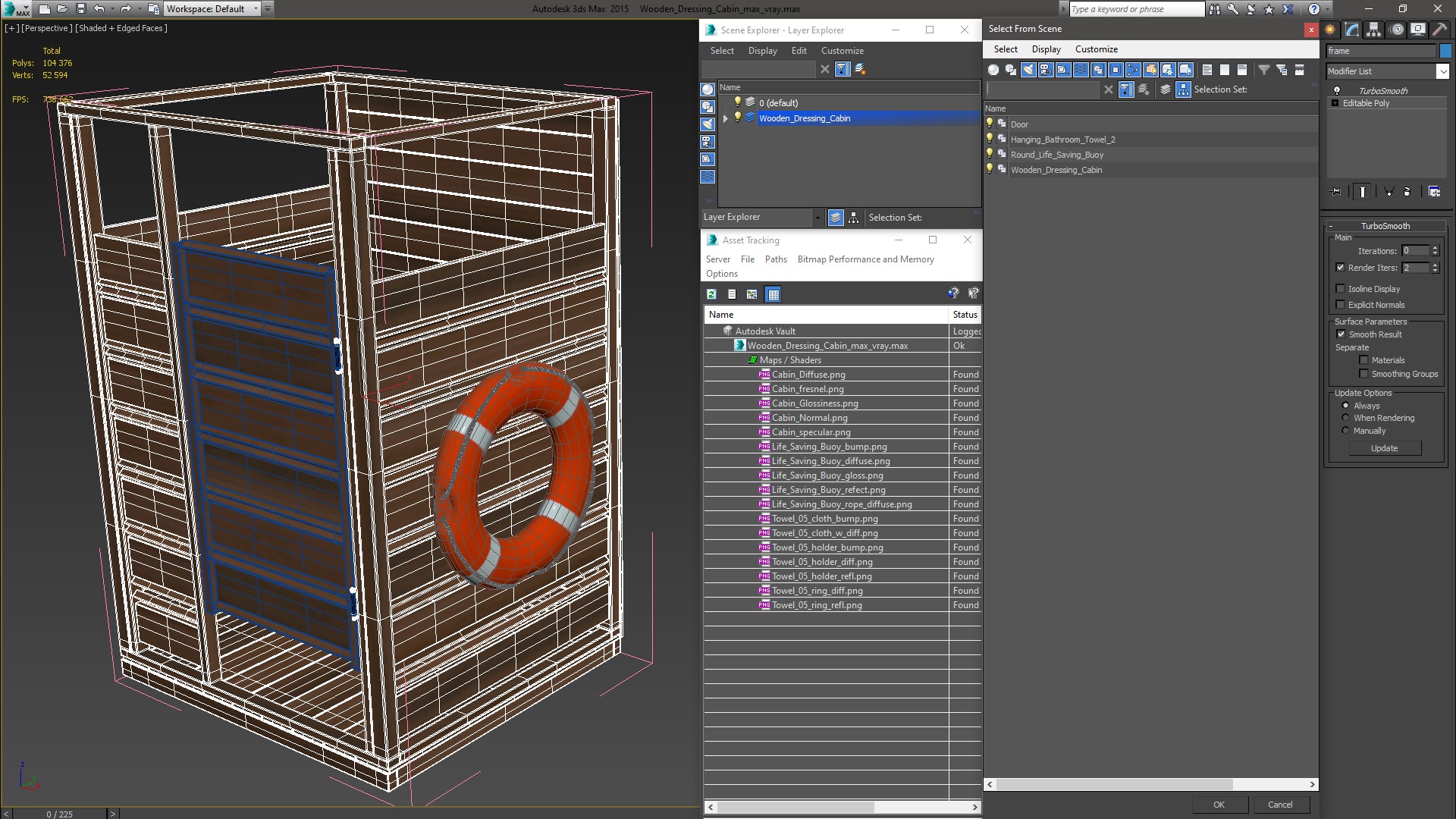Click Select None icon in Select From Scene
The height and width of the screenshot is (819, 1456).
[x=1225, y=70]
